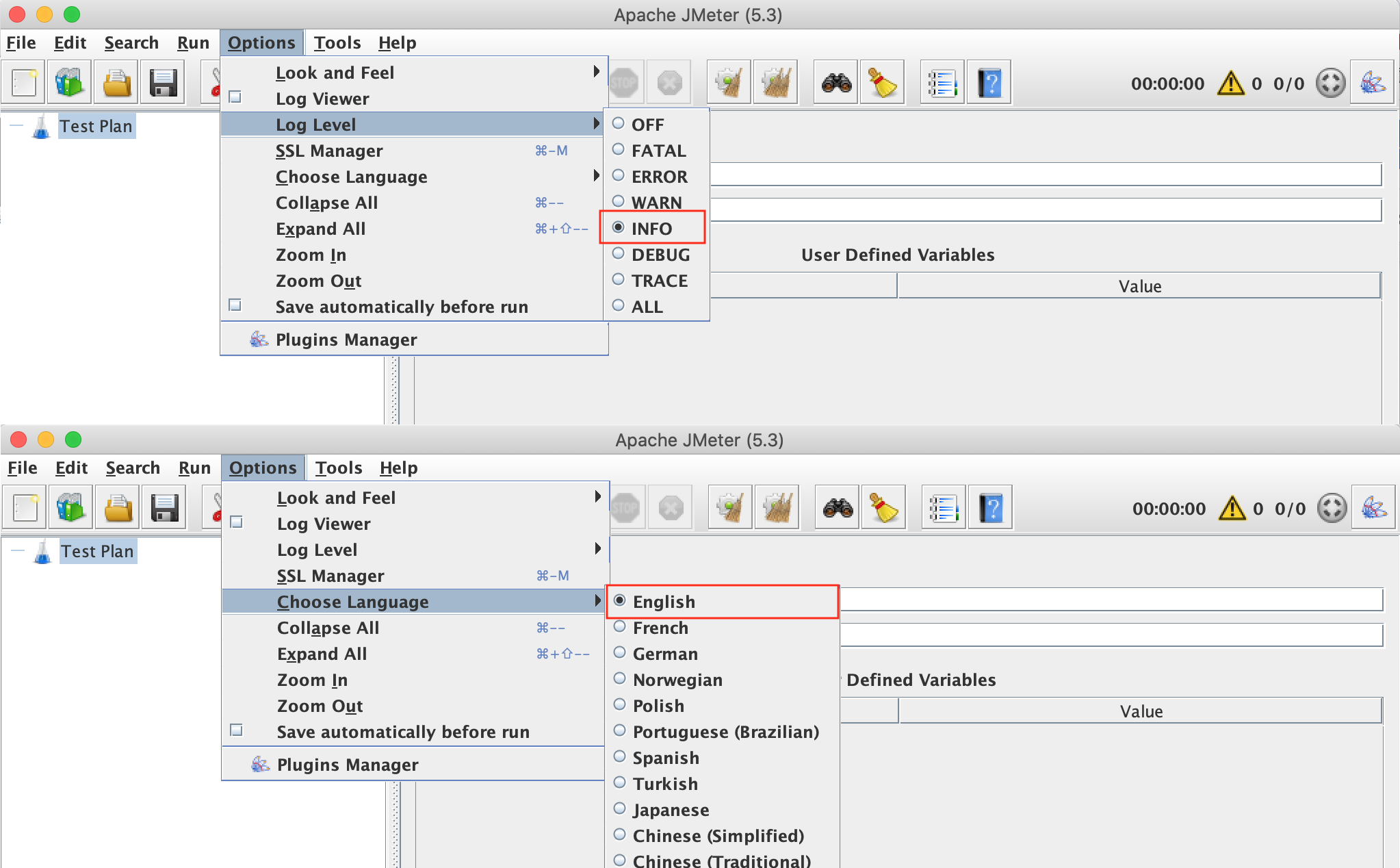Open the Edit menu in top window
Screen dimensions: 1400x868
pos(70,42)
